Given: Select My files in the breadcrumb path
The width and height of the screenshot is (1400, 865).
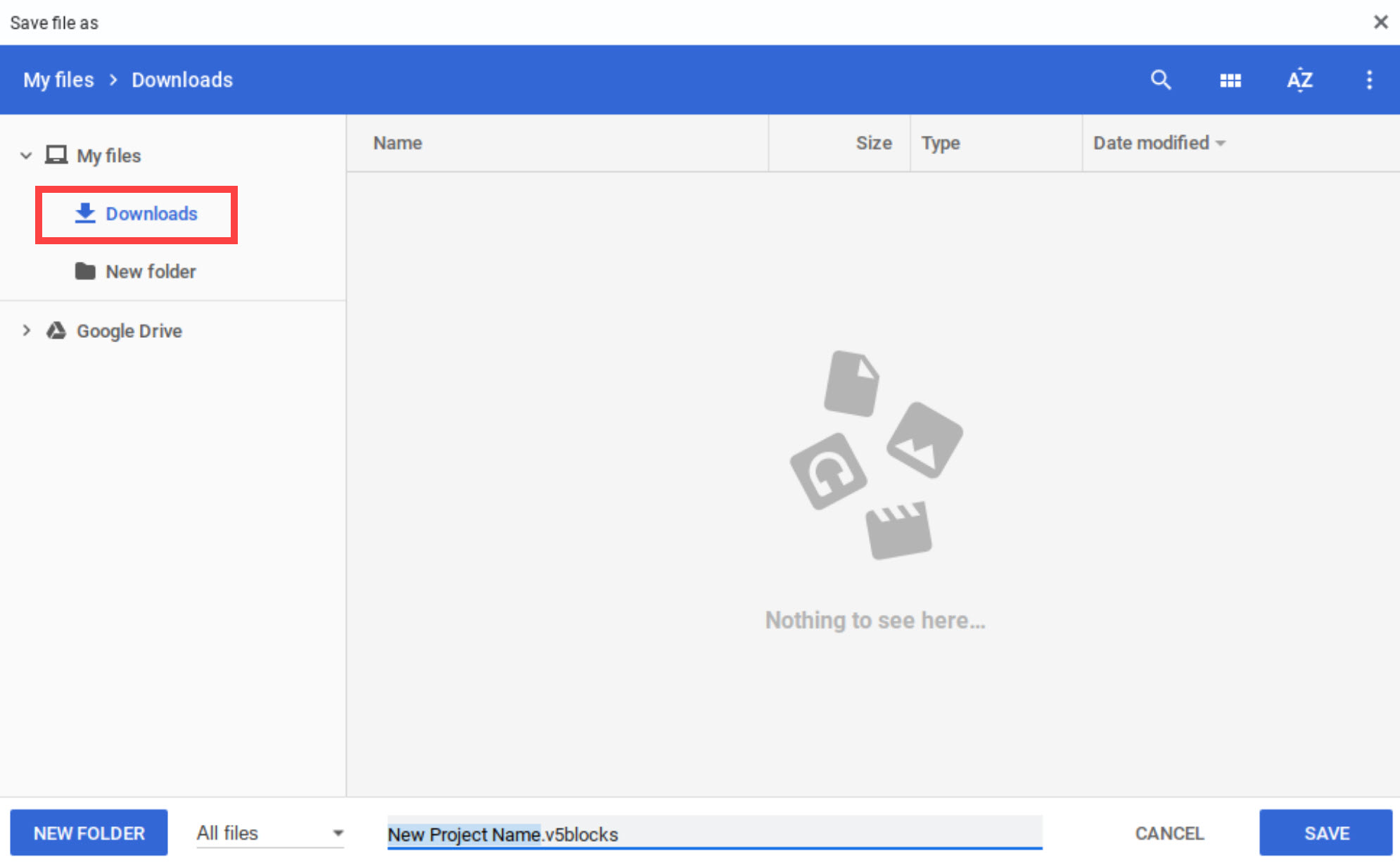Looking at the screenshot, I should click(x=58, y=80).
